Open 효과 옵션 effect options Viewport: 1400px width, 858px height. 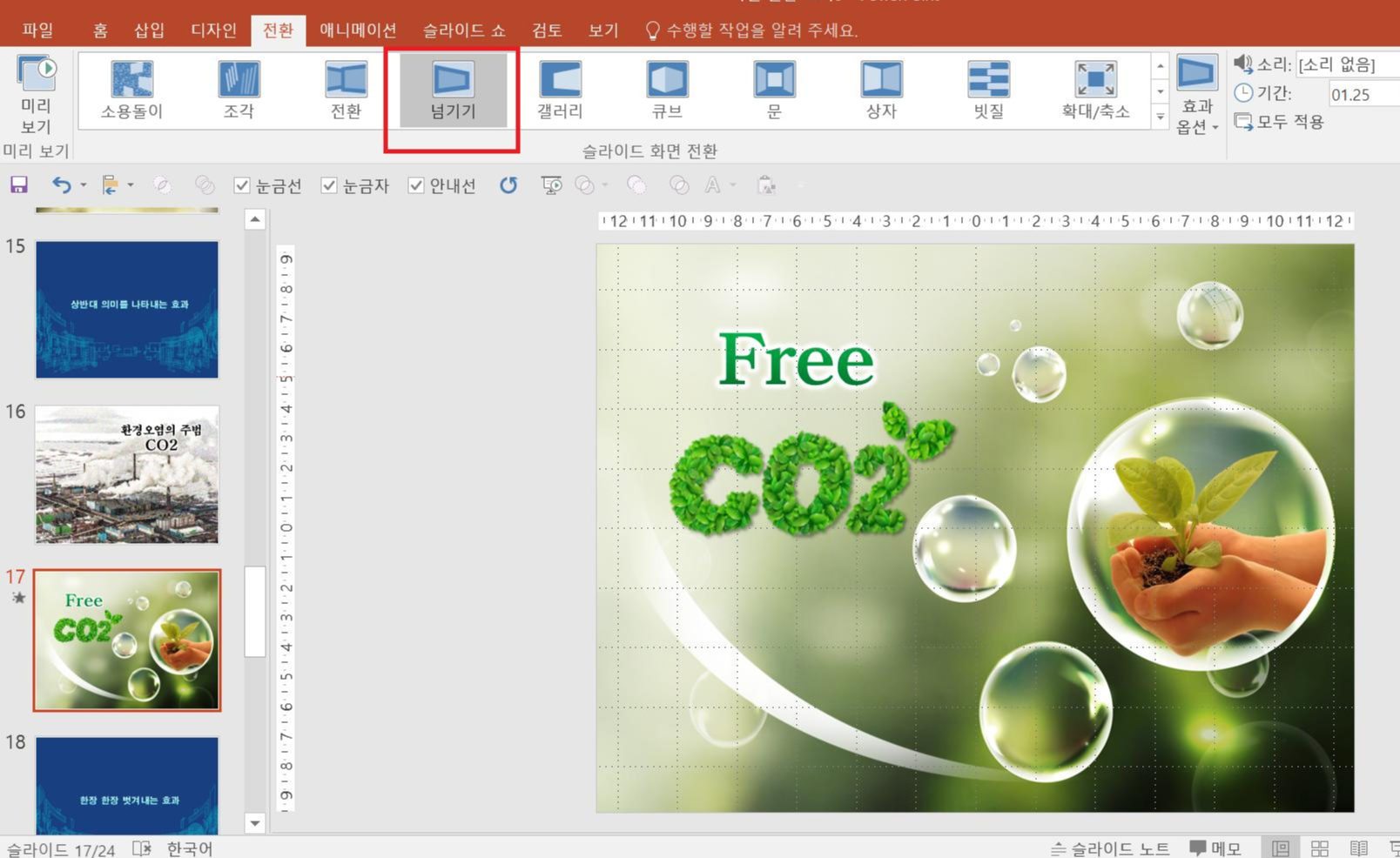pos(1197,94)
